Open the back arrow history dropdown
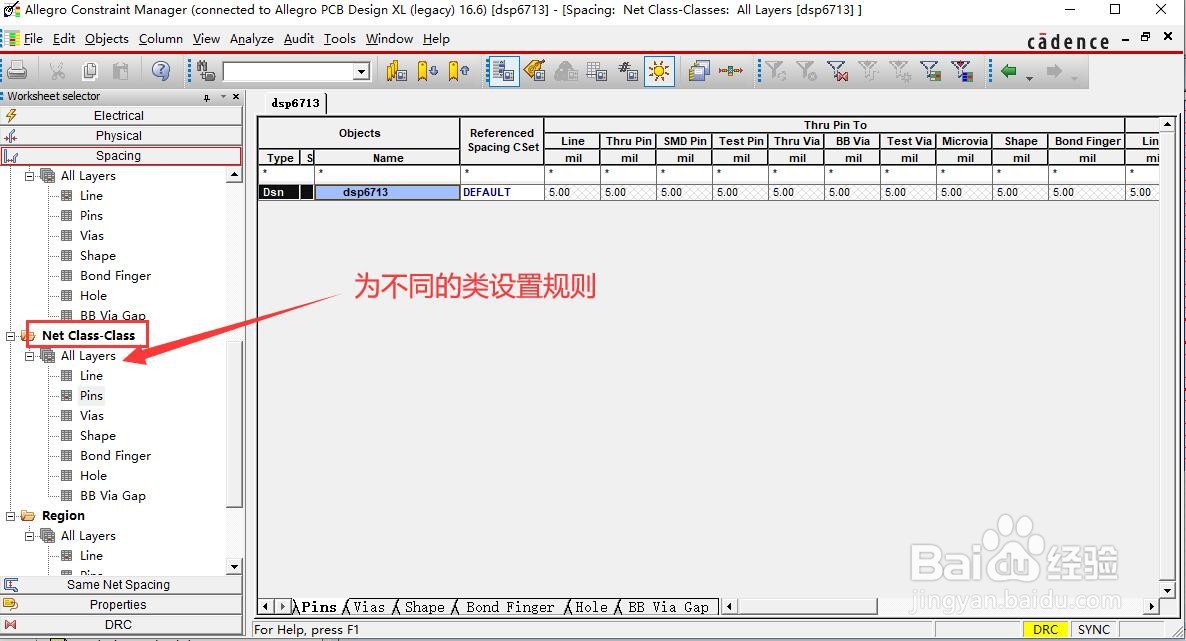1186x641 pixels. 1029,77
